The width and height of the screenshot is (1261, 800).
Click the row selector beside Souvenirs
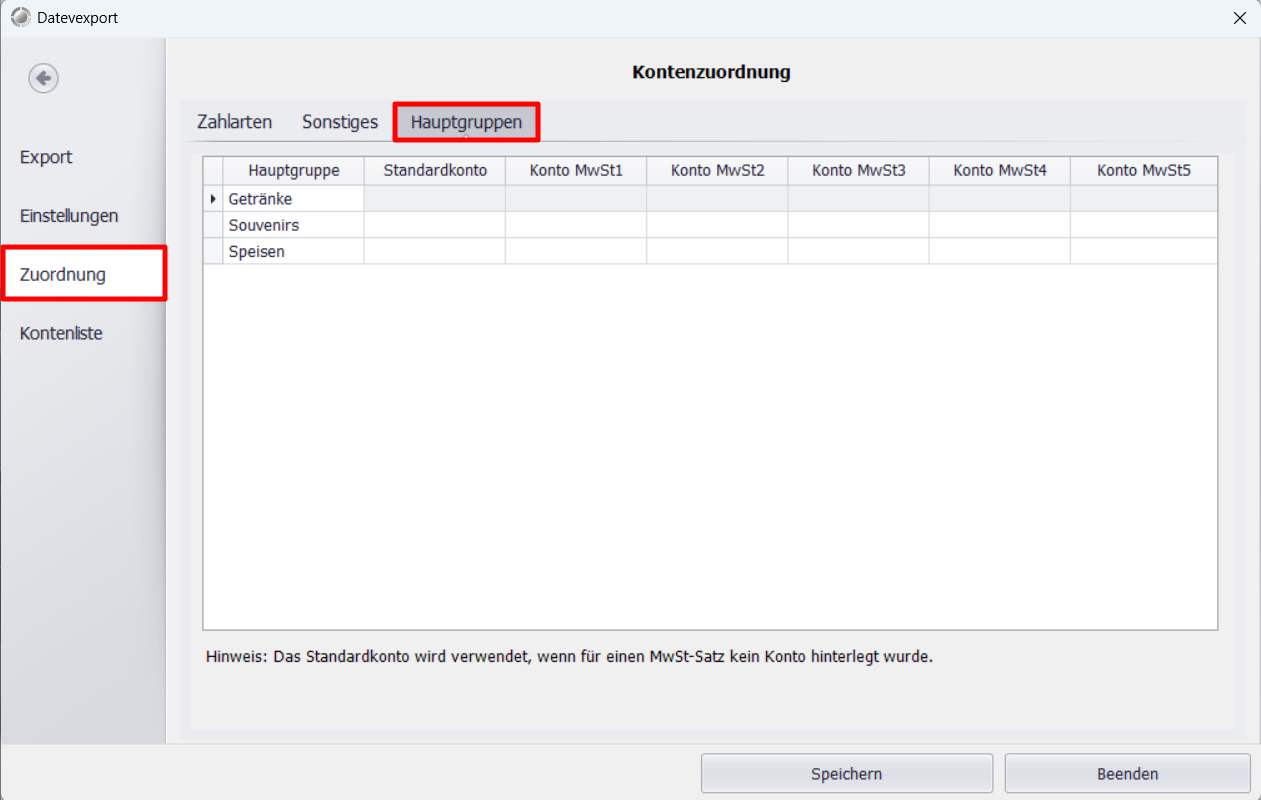point(213,225)
